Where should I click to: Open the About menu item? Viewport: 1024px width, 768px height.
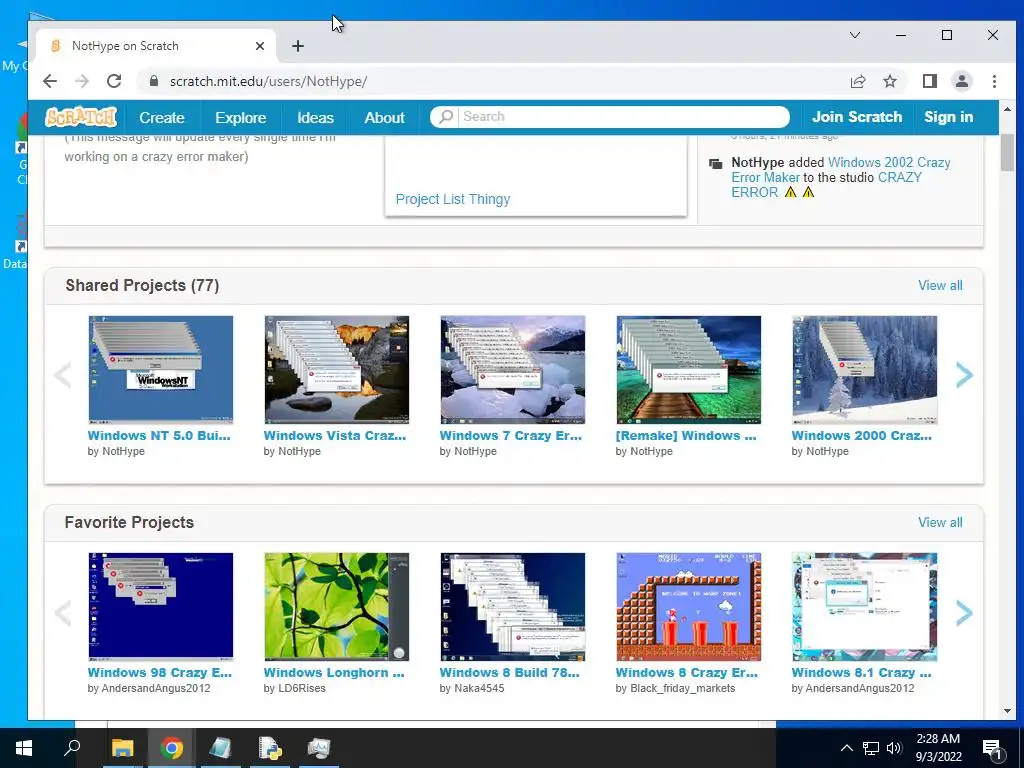coord(384,118)
